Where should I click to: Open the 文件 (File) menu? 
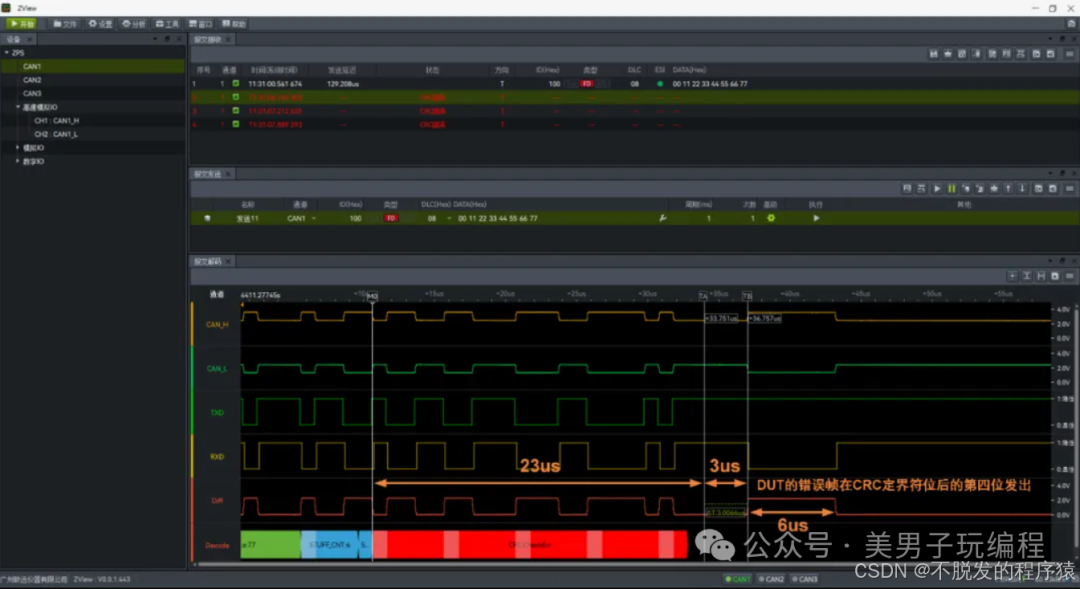click(x=65, y=23)
